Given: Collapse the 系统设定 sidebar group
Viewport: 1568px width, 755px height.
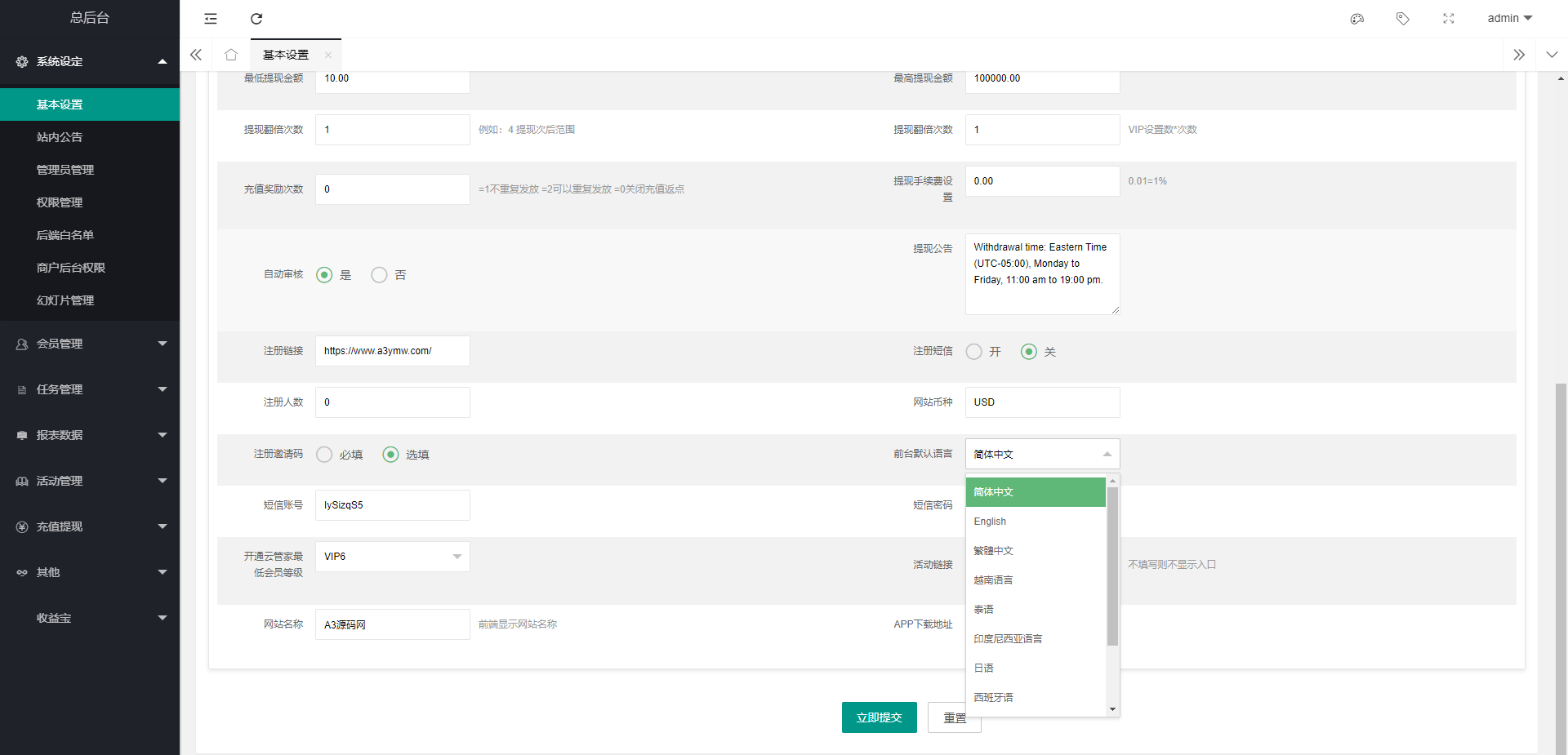Looking at the screenshot, I should [x=90, y=61].
